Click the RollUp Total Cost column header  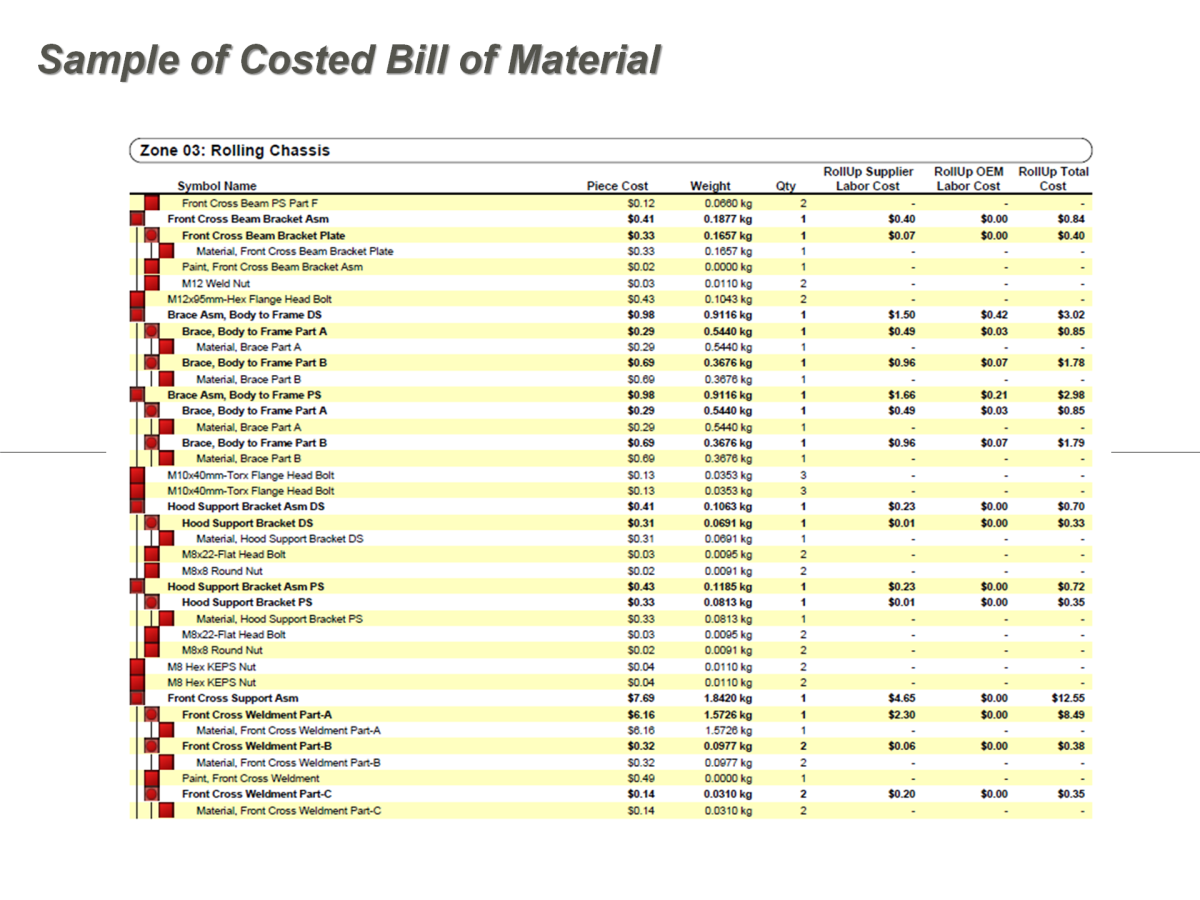pos(1053,179)
